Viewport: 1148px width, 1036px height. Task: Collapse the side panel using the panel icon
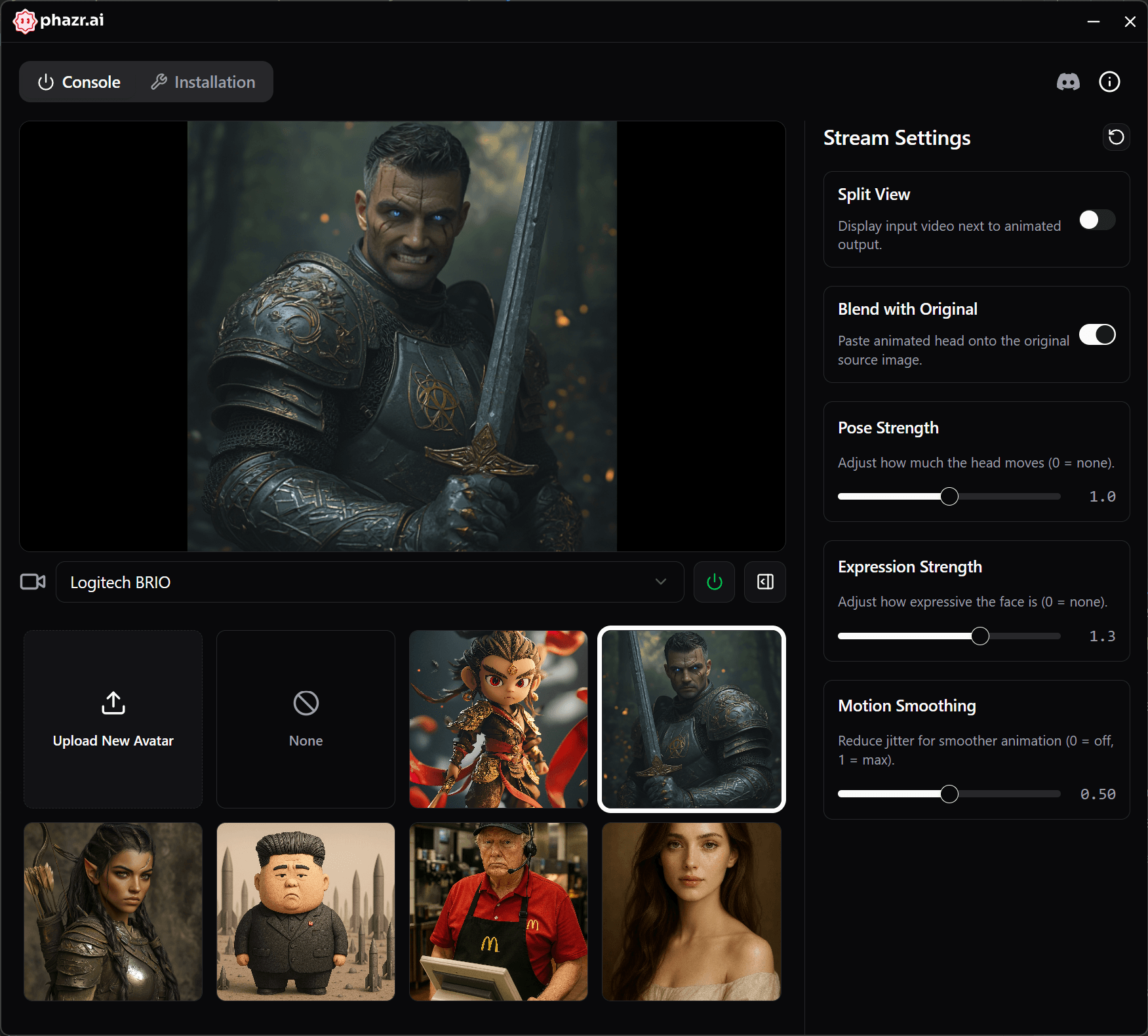click(765, 582)
